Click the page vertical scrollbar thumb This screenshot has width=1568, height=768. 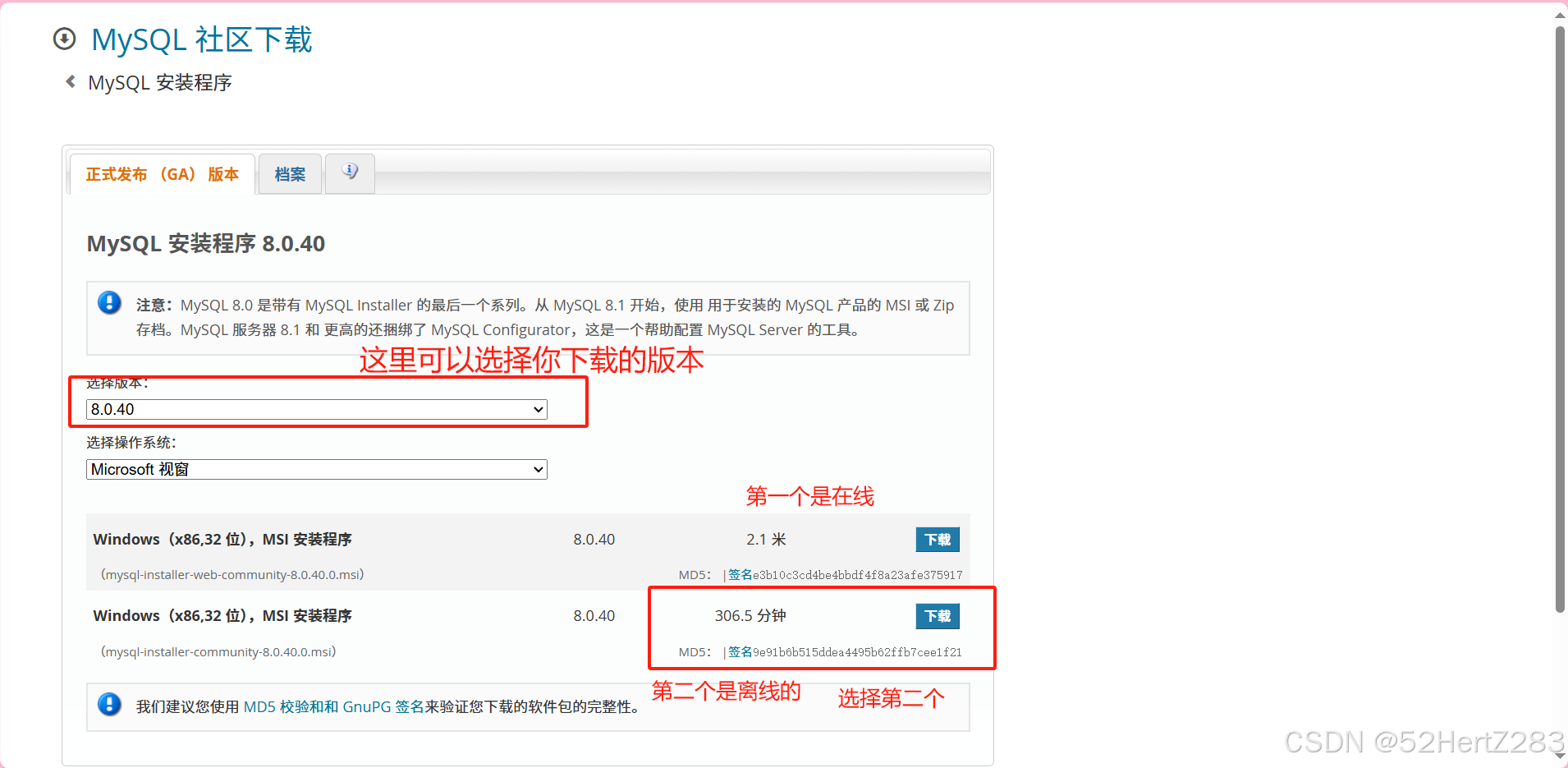click(1560, 320)
